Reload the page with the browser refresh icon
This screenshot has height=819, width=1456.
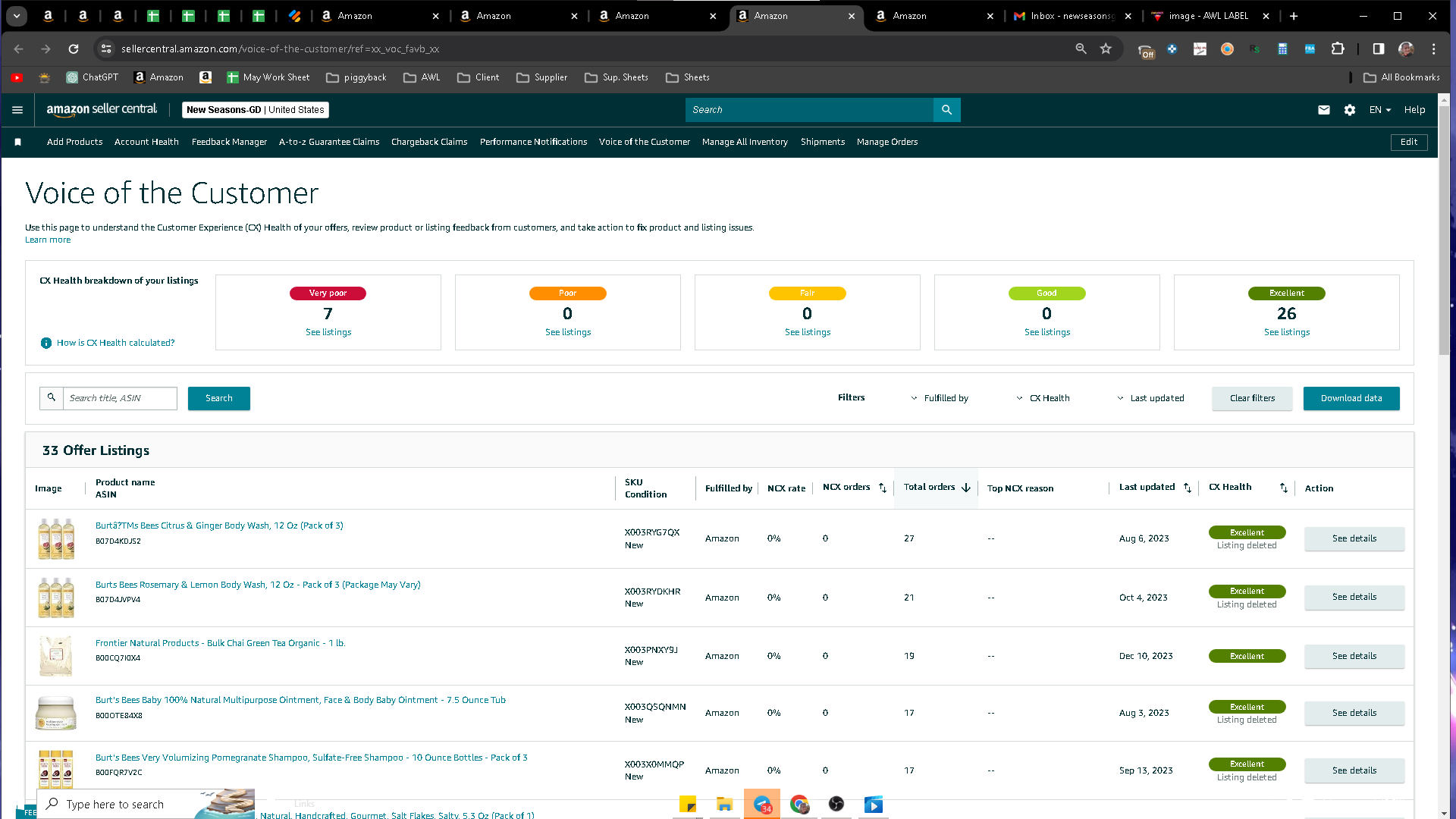click(74, 49)
